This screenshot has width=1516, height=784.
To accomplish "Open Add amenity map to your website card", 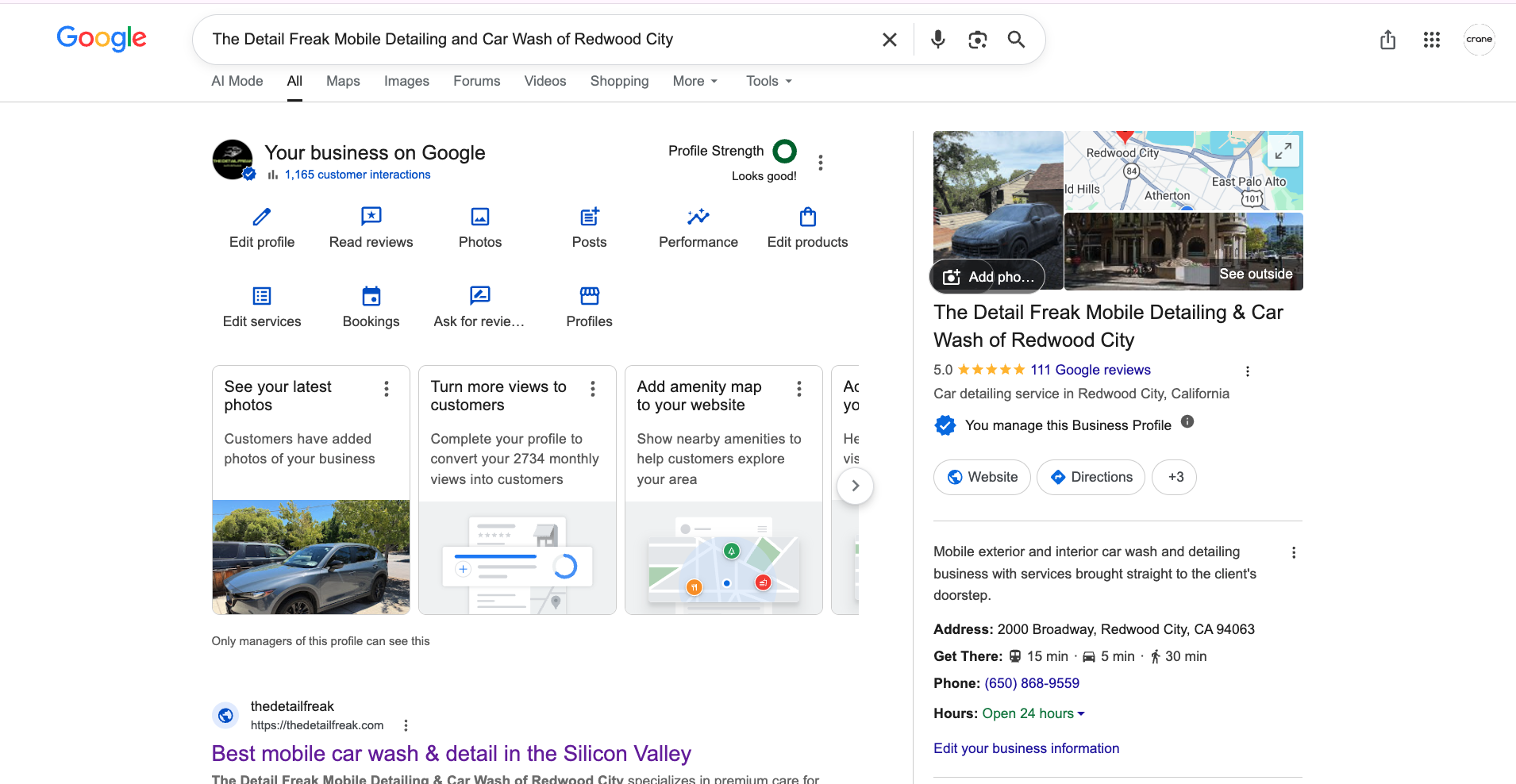I will click(x=724, y=490).
